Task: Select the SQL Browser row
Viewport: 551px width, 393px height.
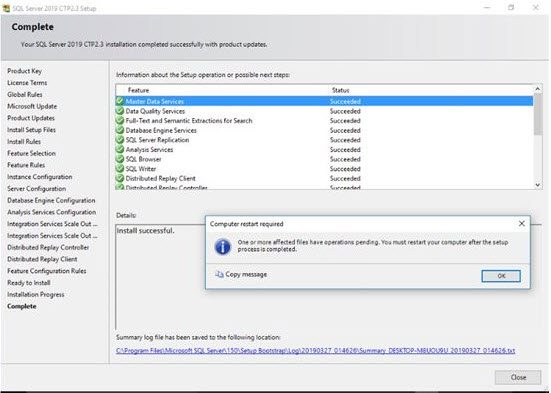Action: [324, 159]
